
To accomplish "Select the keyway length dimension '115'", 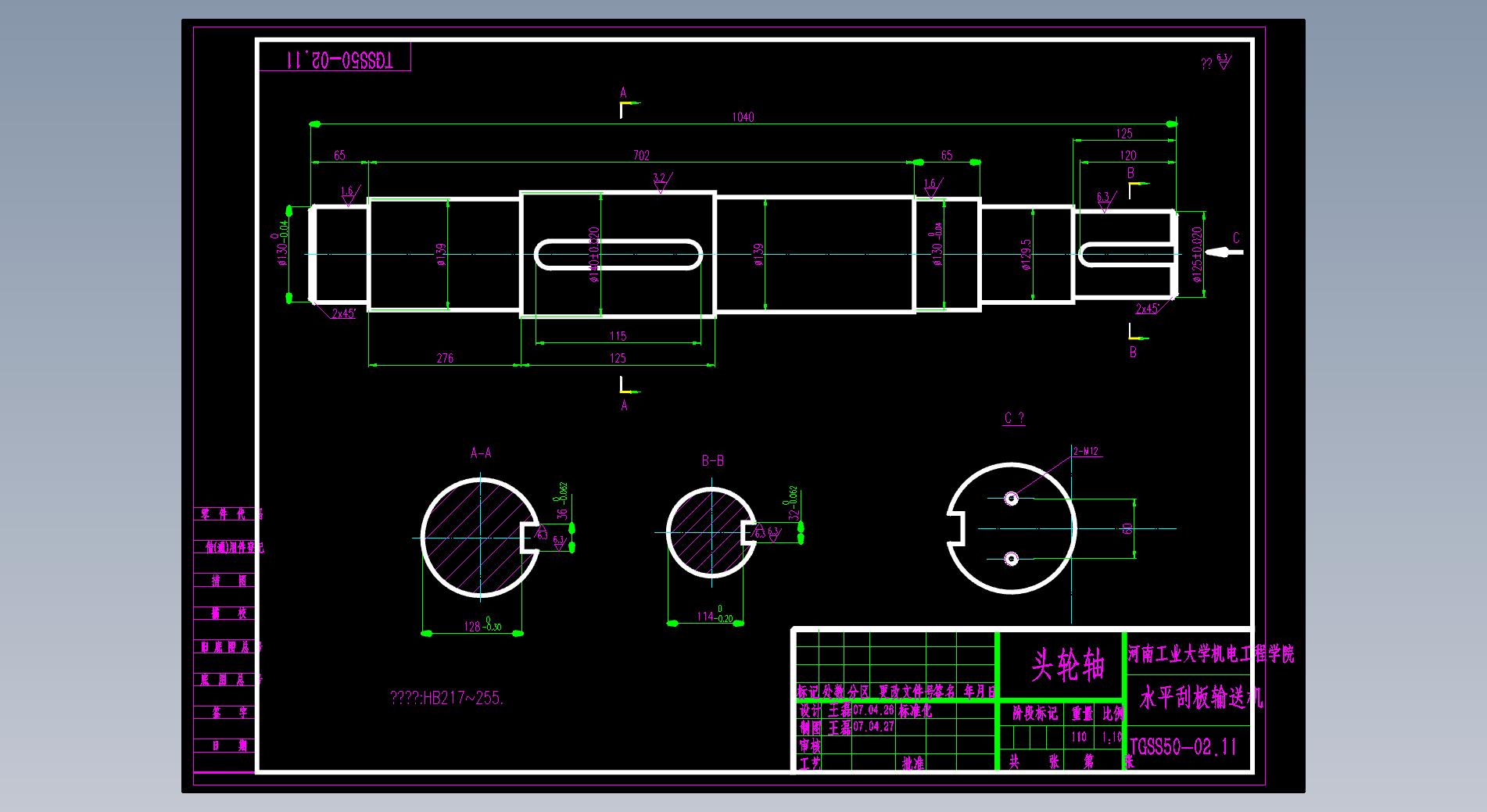I will tap(618, 336).
